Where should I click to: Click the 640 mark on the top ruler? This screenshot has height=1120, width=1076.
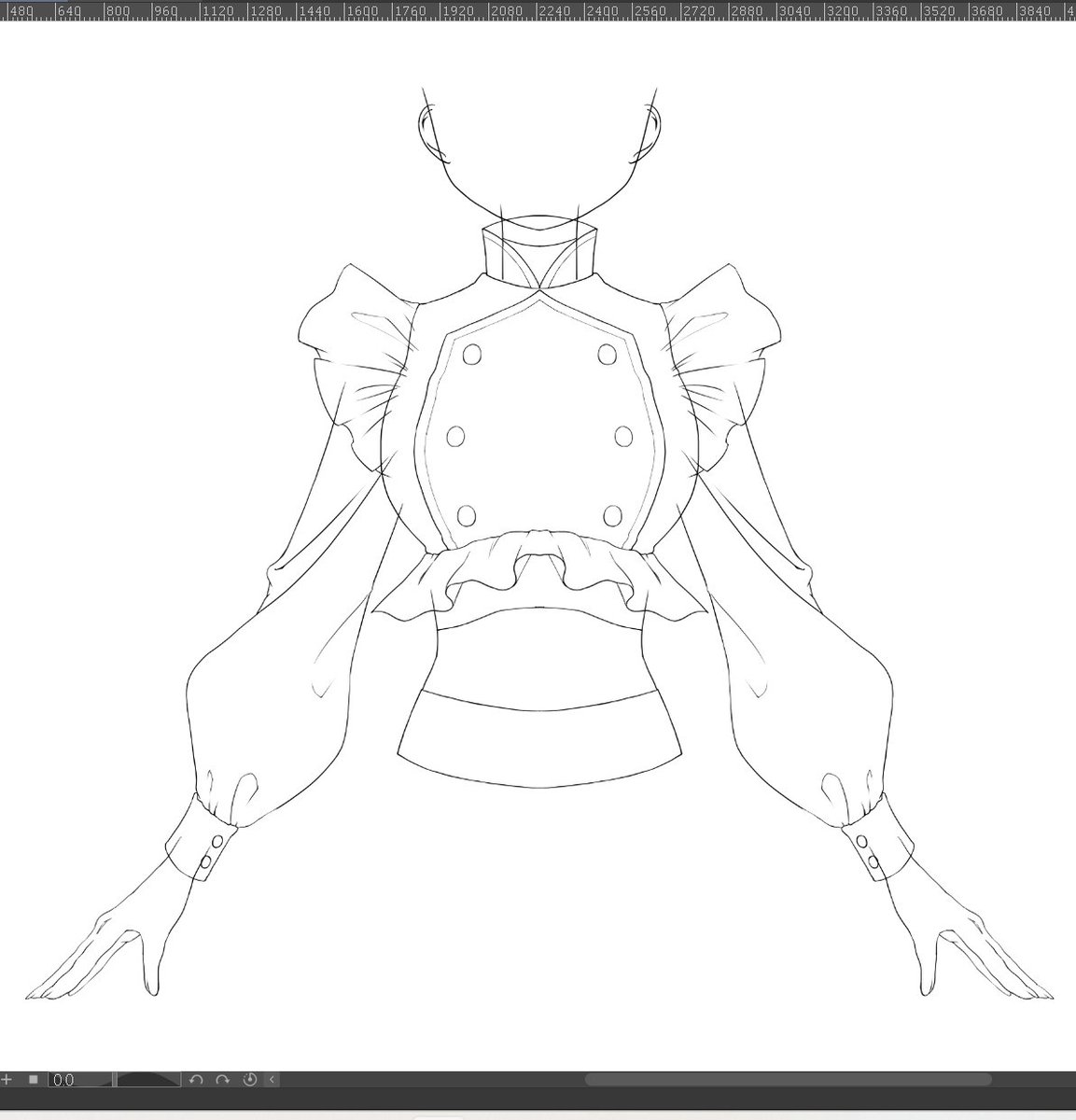[x=69, y=12]
